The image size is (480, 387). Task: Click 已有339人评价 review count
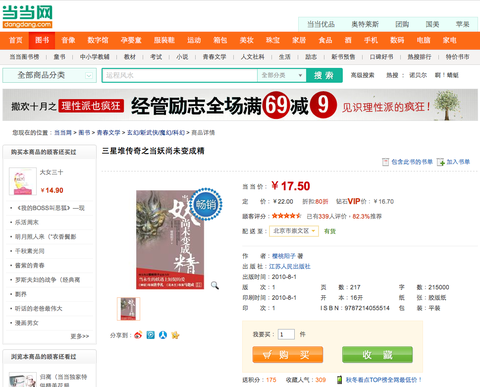point(327,216)
